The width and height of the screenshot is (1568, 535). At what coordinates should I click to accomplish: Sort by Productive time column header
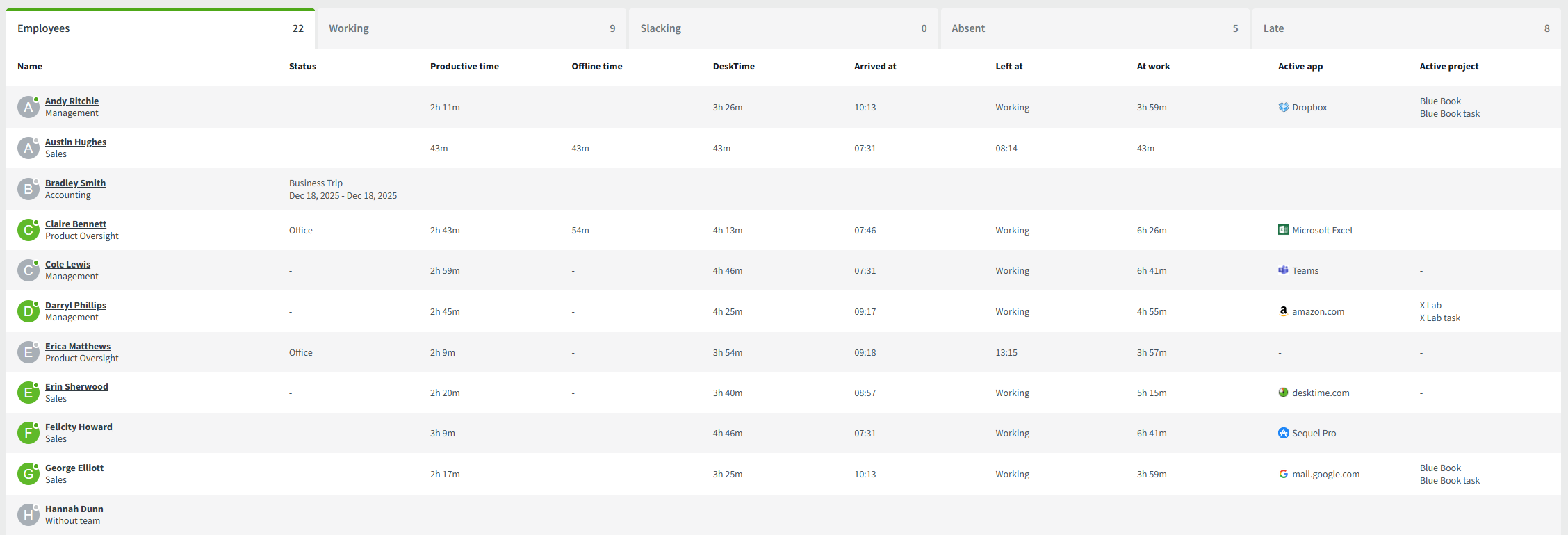pyautogui.click(x=464, y=67)
